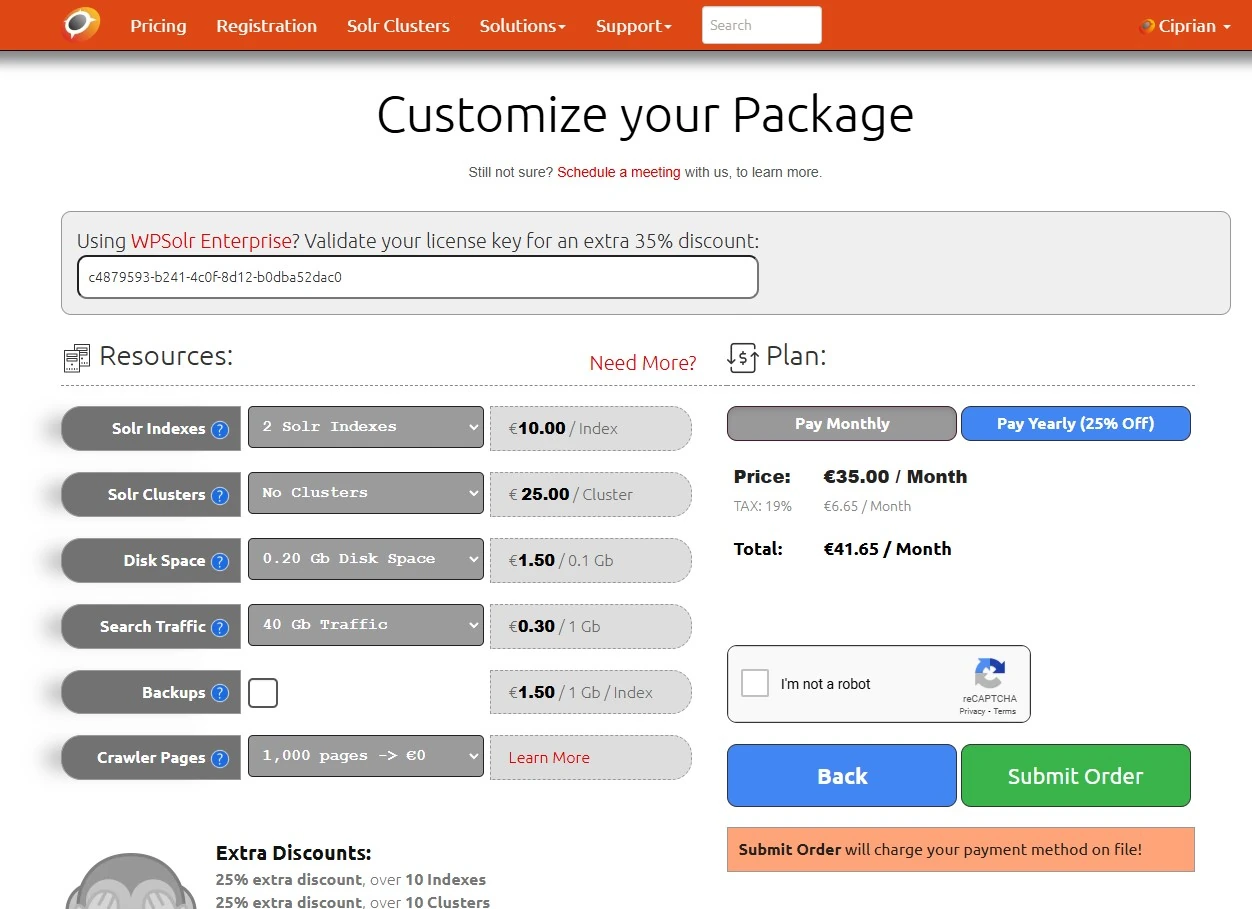The width and height of the screenshot is (1252, 909).
Task: Click the Crawler Pages help icon
Action: coord(220,759)
